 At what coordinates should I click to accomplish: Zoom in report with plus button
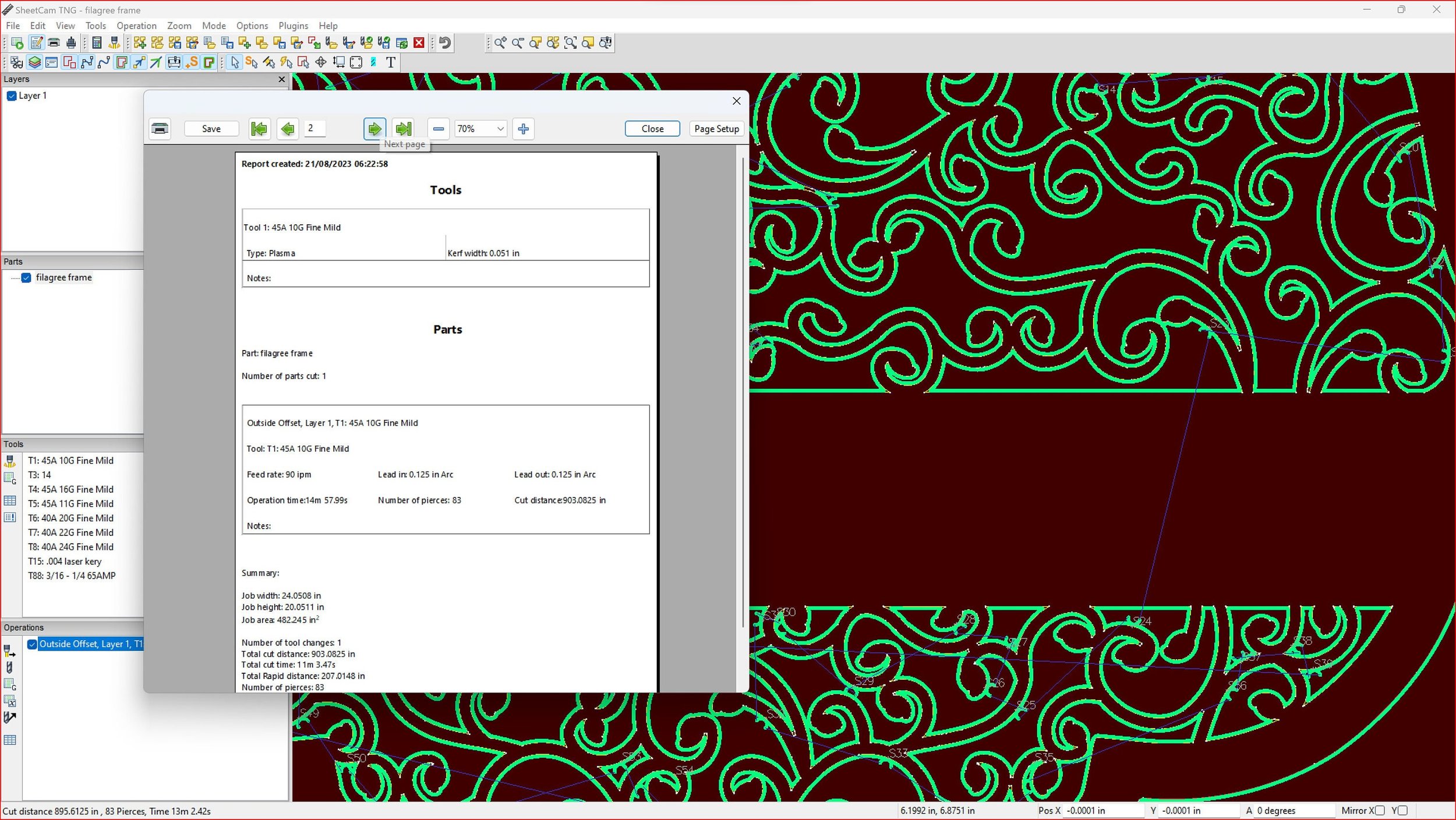[523, 129]
